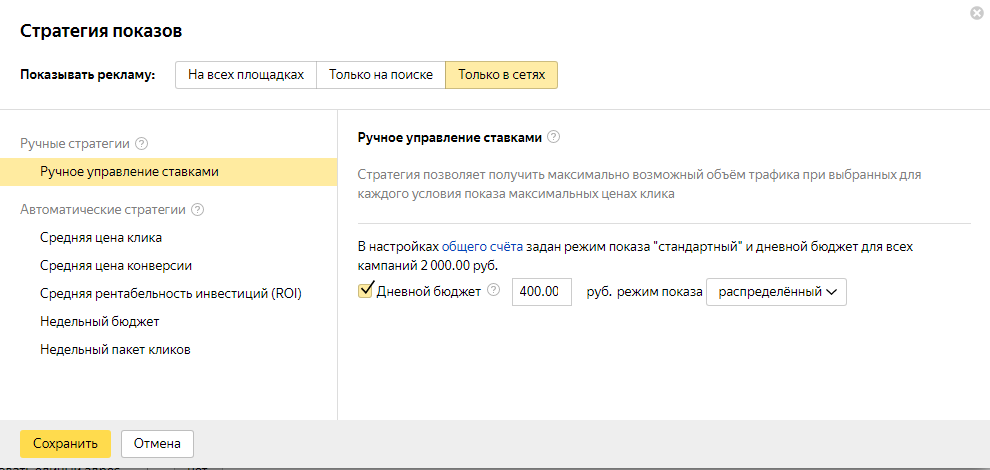Select the На всех площадках option
The height and width of the screenshot is (470, 990).
[x=246, y=76]
